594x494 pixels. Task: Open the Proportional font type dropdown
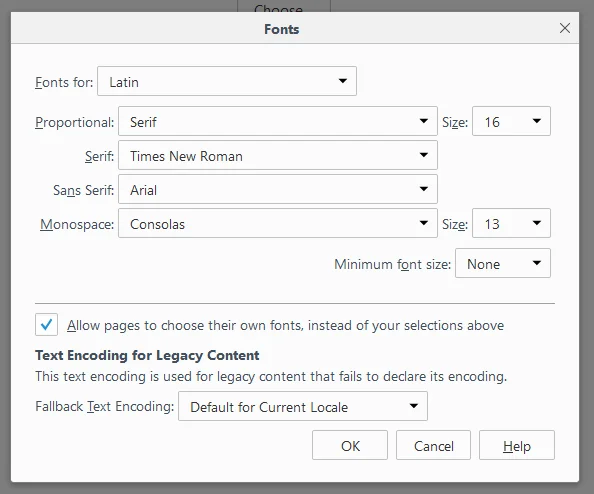278,121
